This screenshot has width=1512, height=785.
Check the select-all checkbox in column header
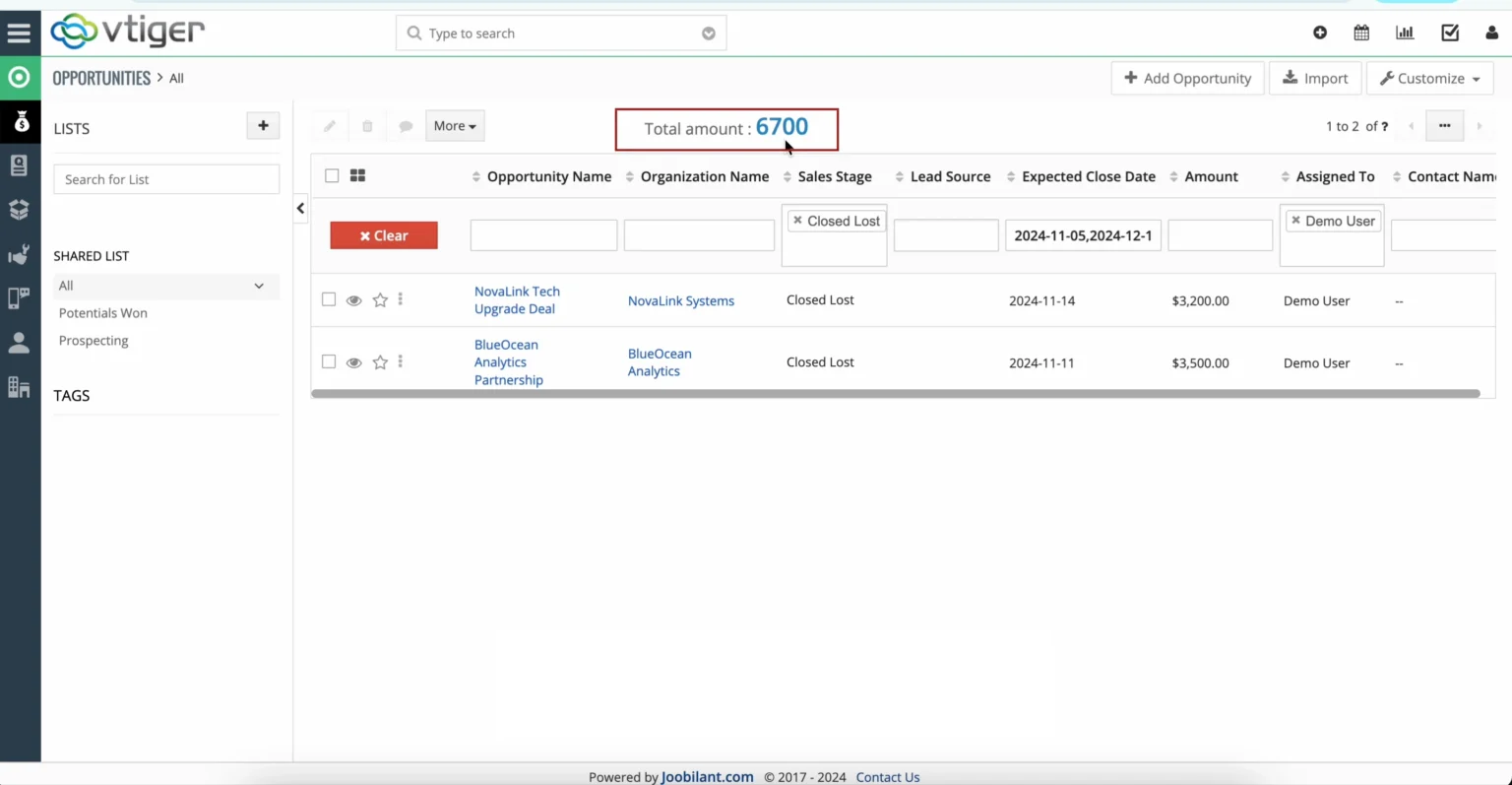click(x=332, y=175)
